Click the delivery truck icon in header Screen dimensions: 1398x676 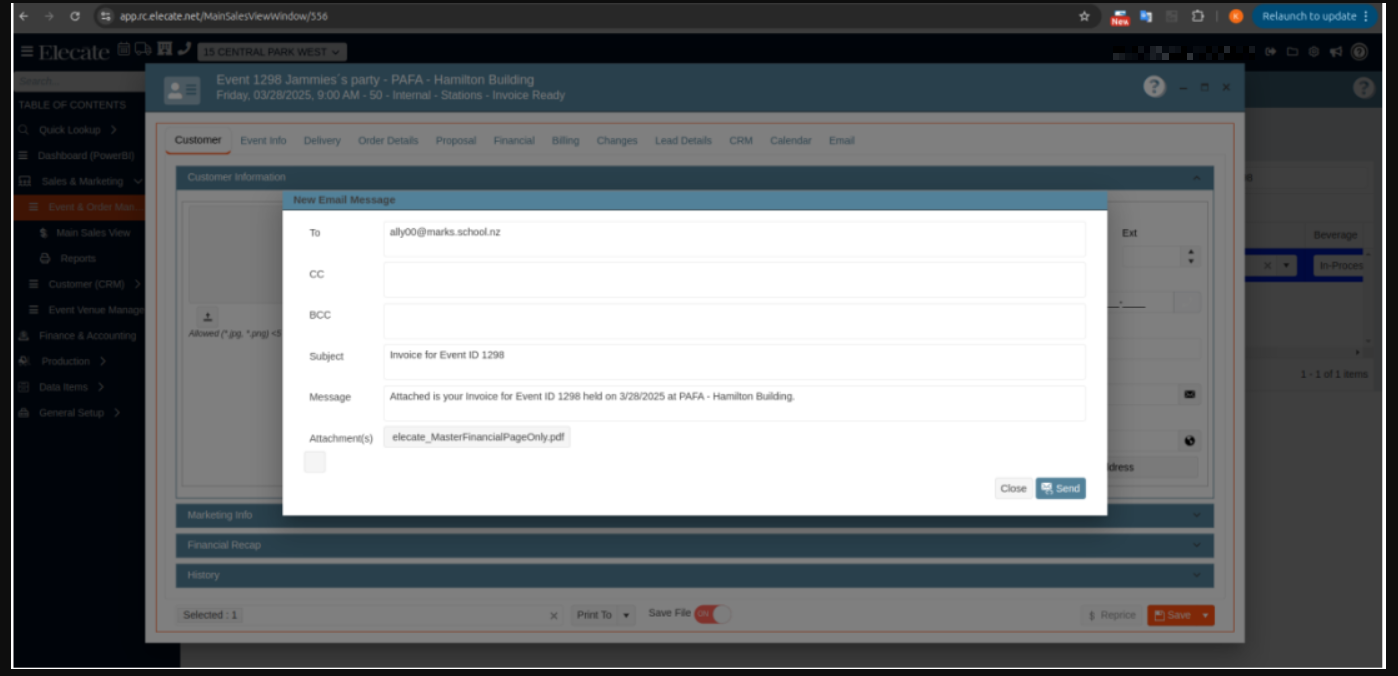click(142, 50)
